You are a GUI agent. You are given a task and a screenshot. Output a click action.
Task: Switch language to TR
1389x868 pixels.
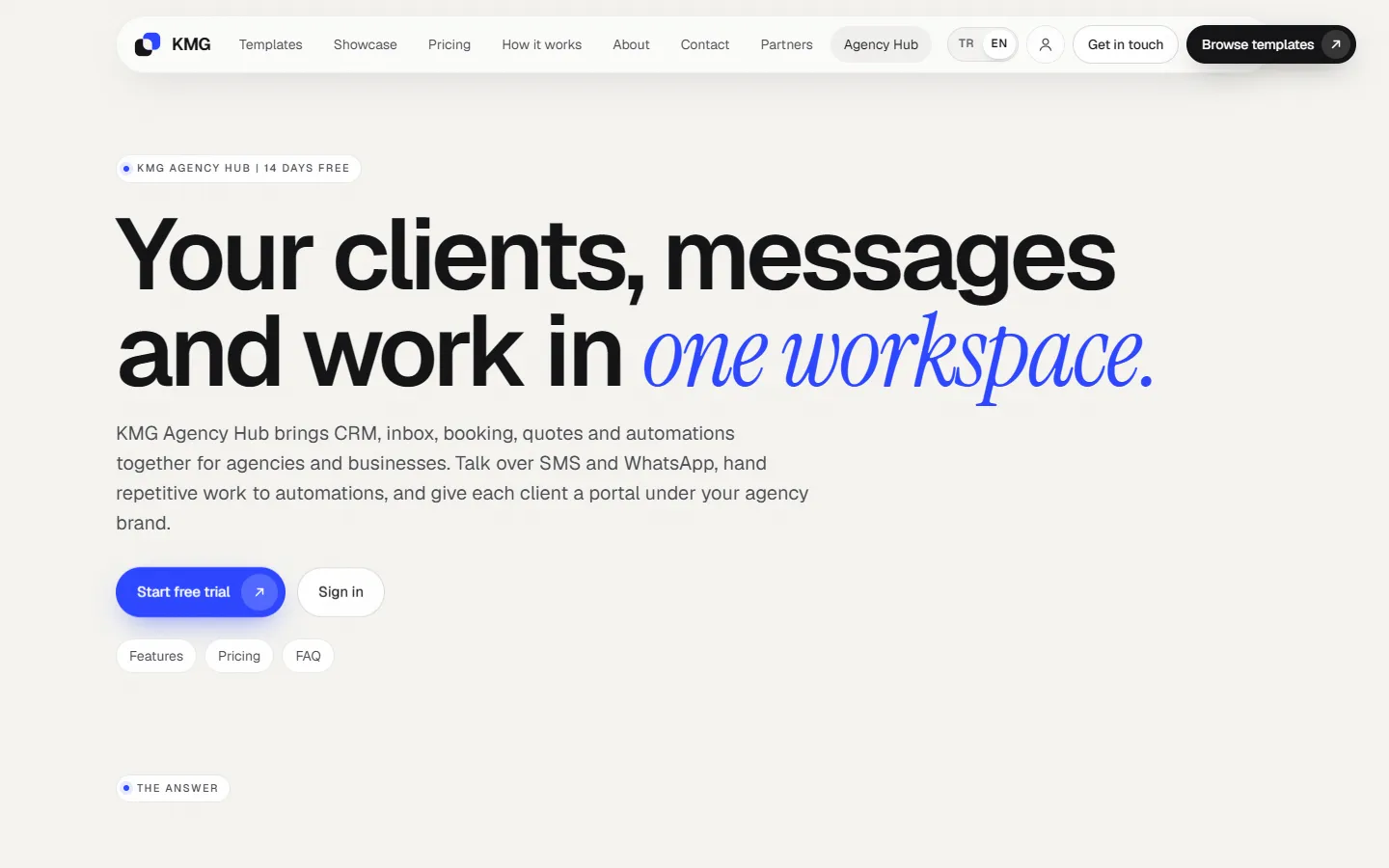pyautogui.click(x=966, y=44)
